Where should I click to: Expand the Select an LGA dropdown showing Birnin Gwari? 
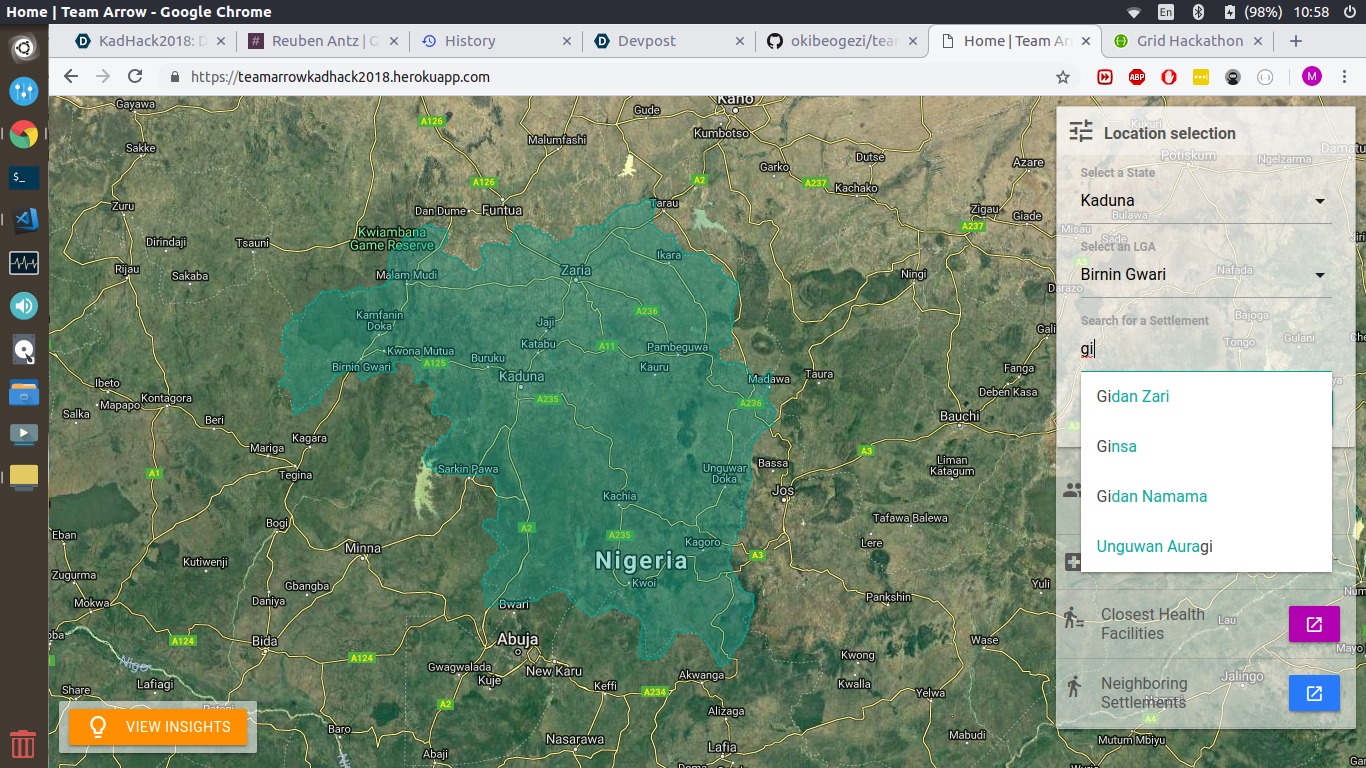1205,274
